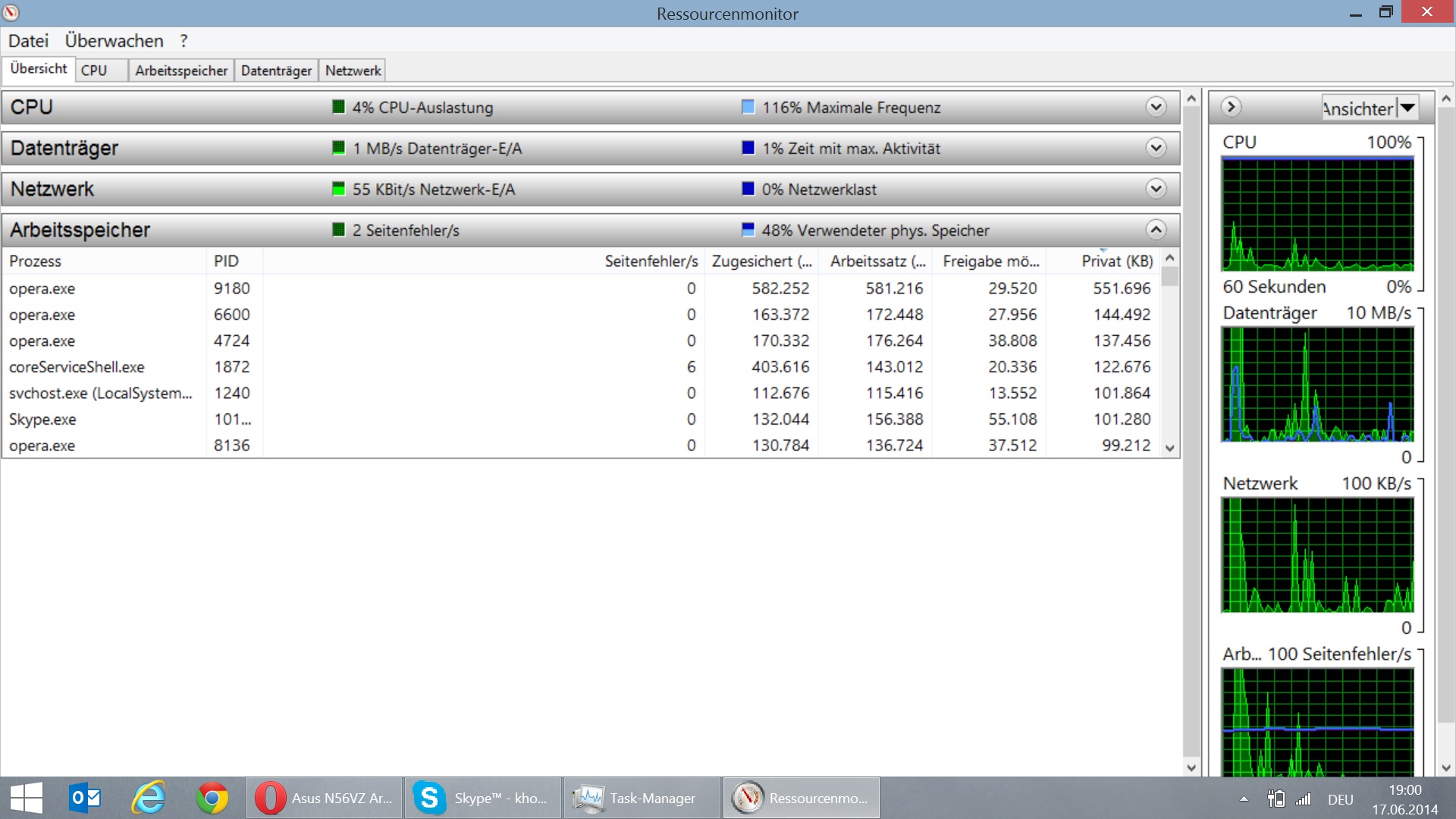Open the Ansichten dropdown arrow
This screenshot has width=1456, height=819.
pos(1407,108)
